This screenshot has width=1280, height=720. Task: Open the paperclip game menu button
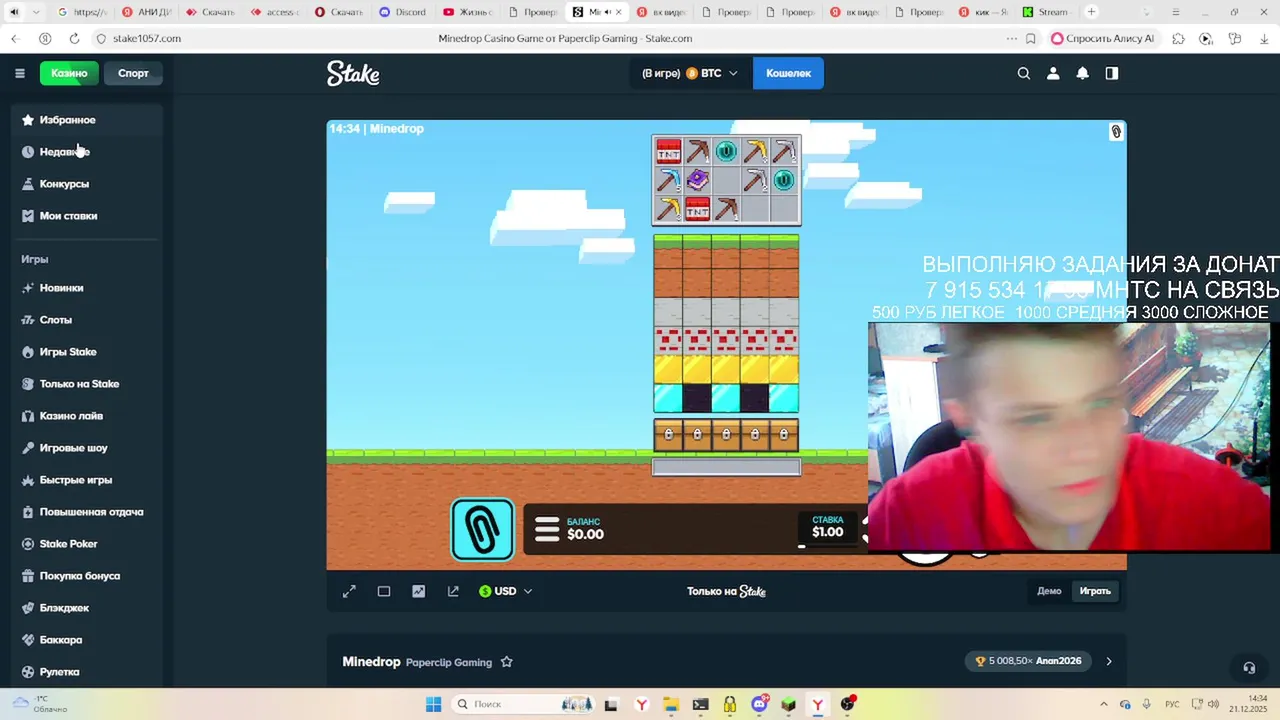[x=483, y=529]
